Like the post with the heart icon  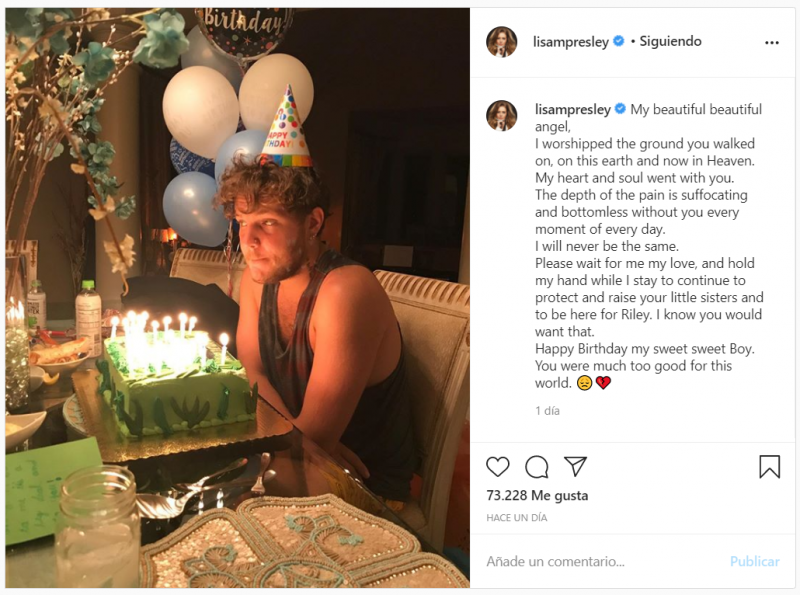click(498, 467)
